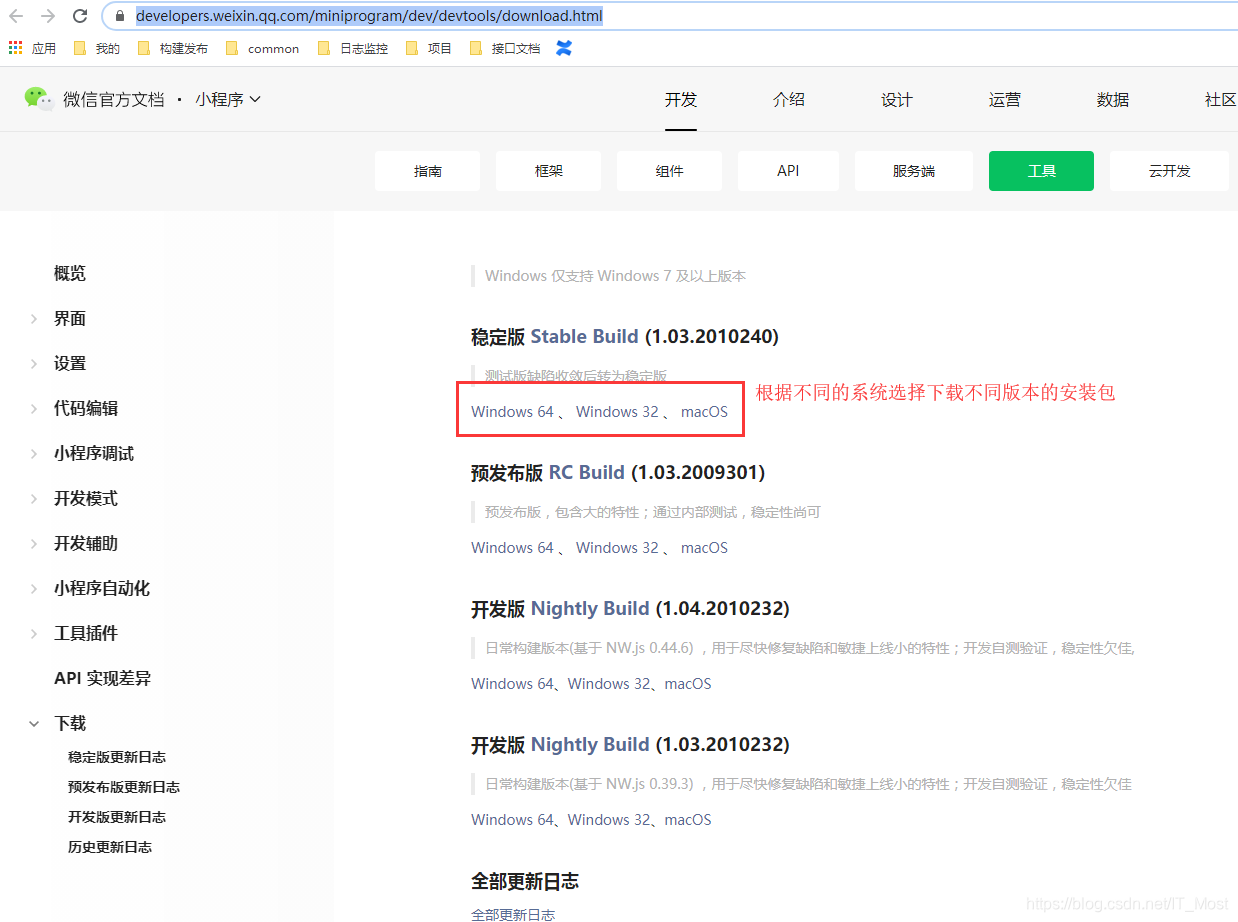The height and width of the screenshot is (922, 1238).
Task: Click the 云开发 button
Action: tap(1169, 171)
